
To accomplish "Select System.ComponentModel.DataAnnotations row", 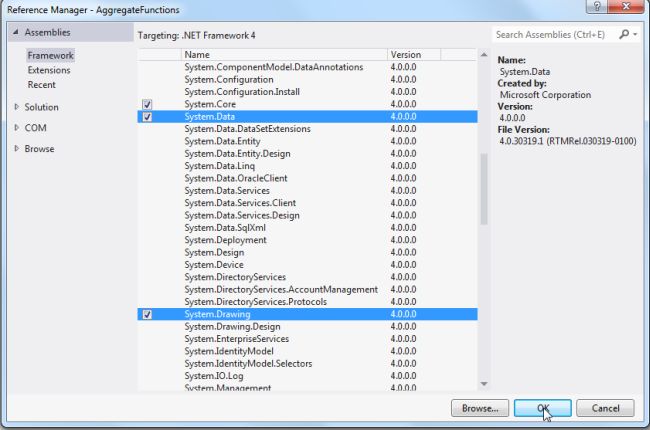I will click(307, 67).
